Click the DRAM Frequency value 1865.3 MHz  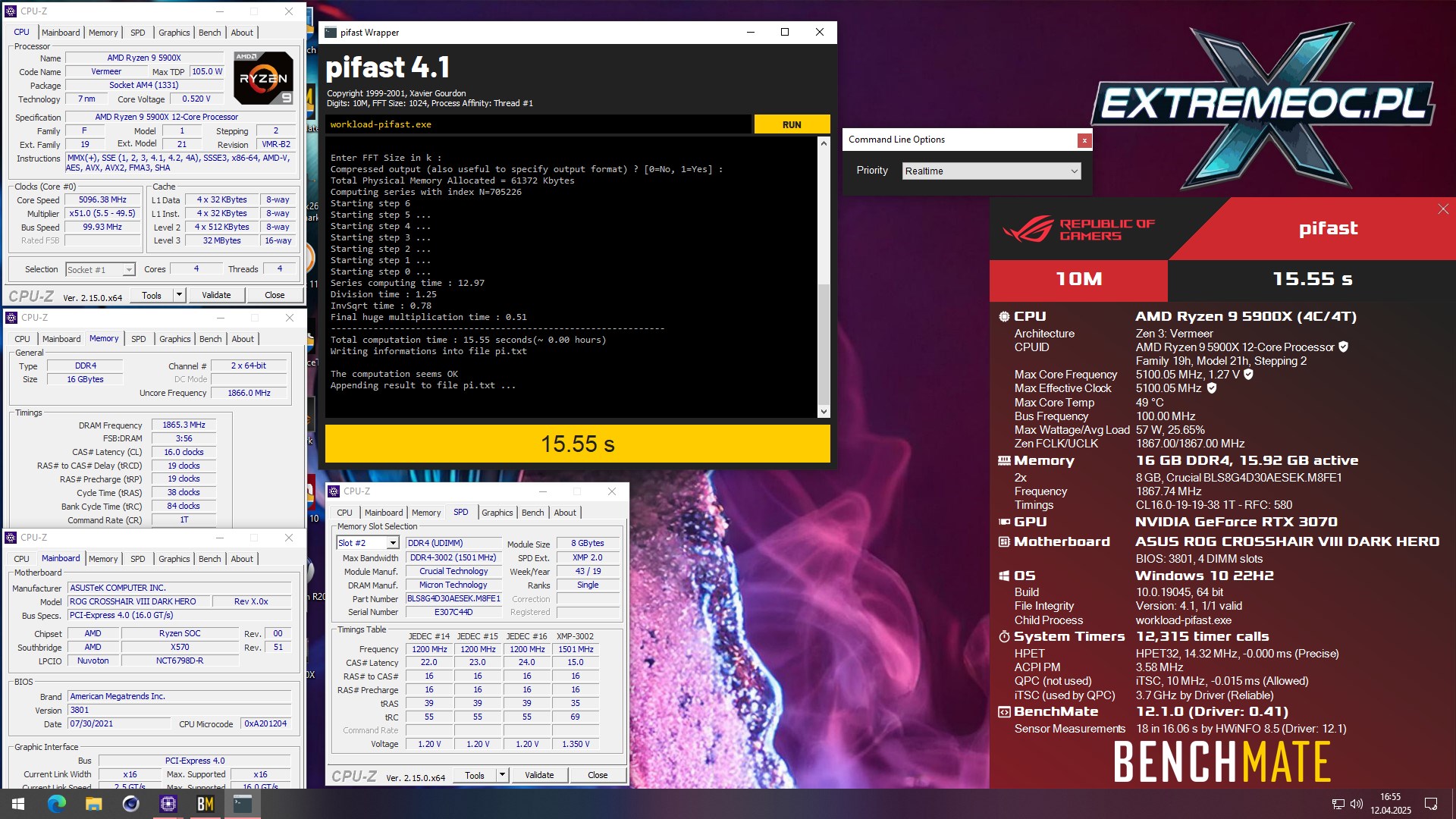(184, 425)
